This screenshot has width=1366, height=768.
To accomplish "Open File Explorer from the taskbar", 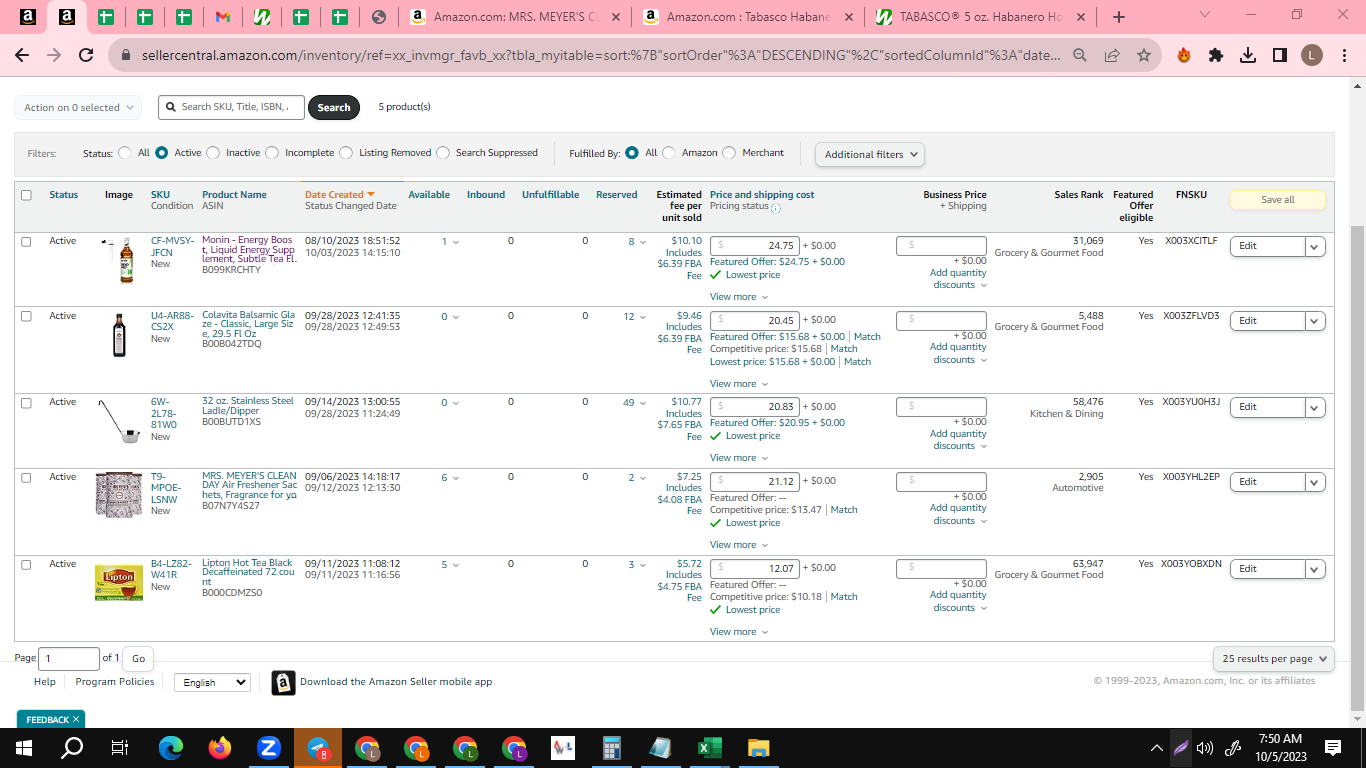I will (x=759, y=747).
